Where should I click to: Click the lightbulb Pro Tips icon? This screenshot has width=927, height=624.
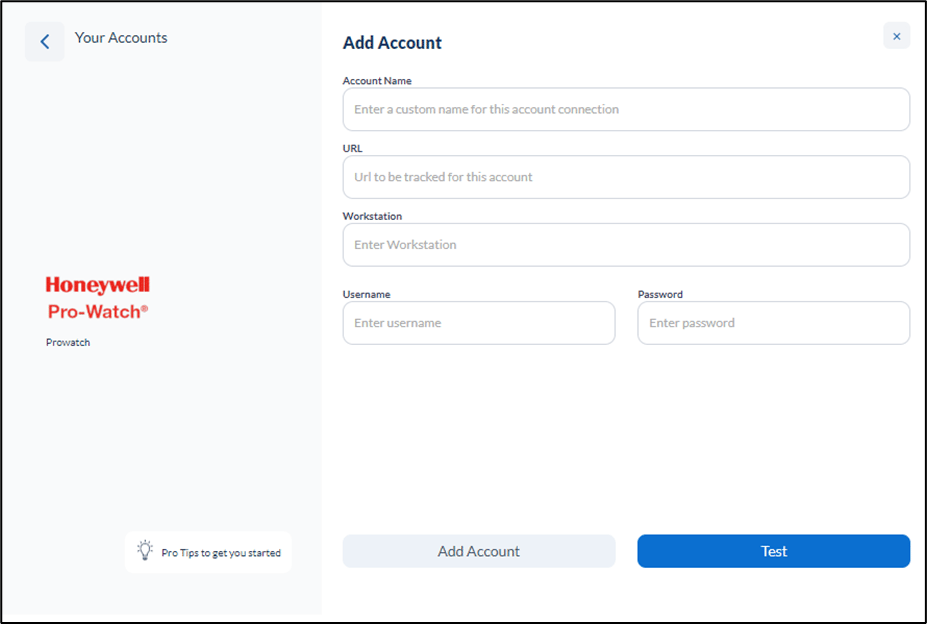click(145, 550)
